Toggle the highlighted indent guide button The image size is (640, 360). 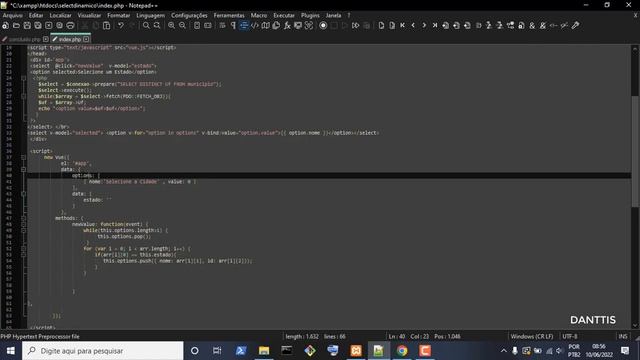(244, 25)
